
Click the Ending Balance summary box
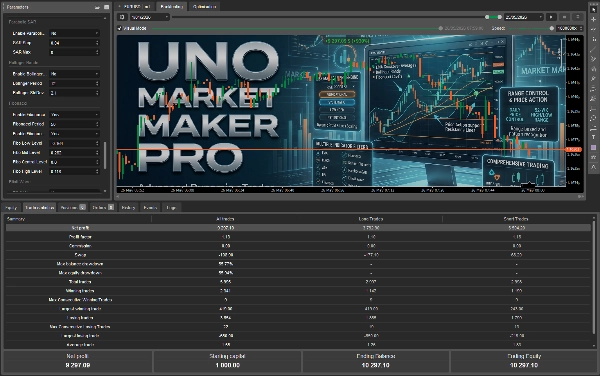pyautogui.click(x=375, y=361)
